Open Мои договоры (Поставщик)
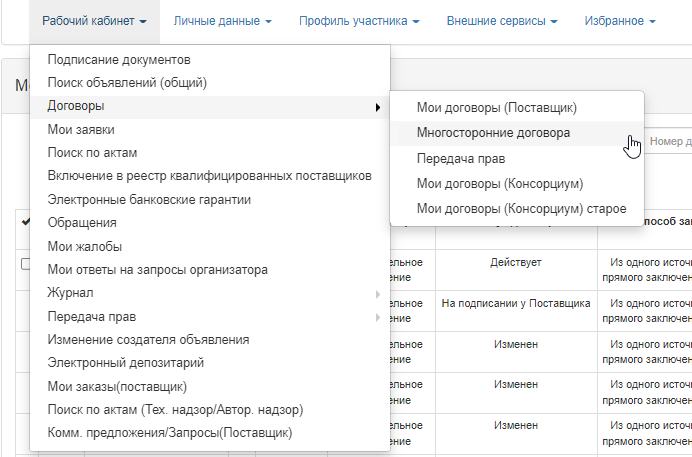 (496, 107)
